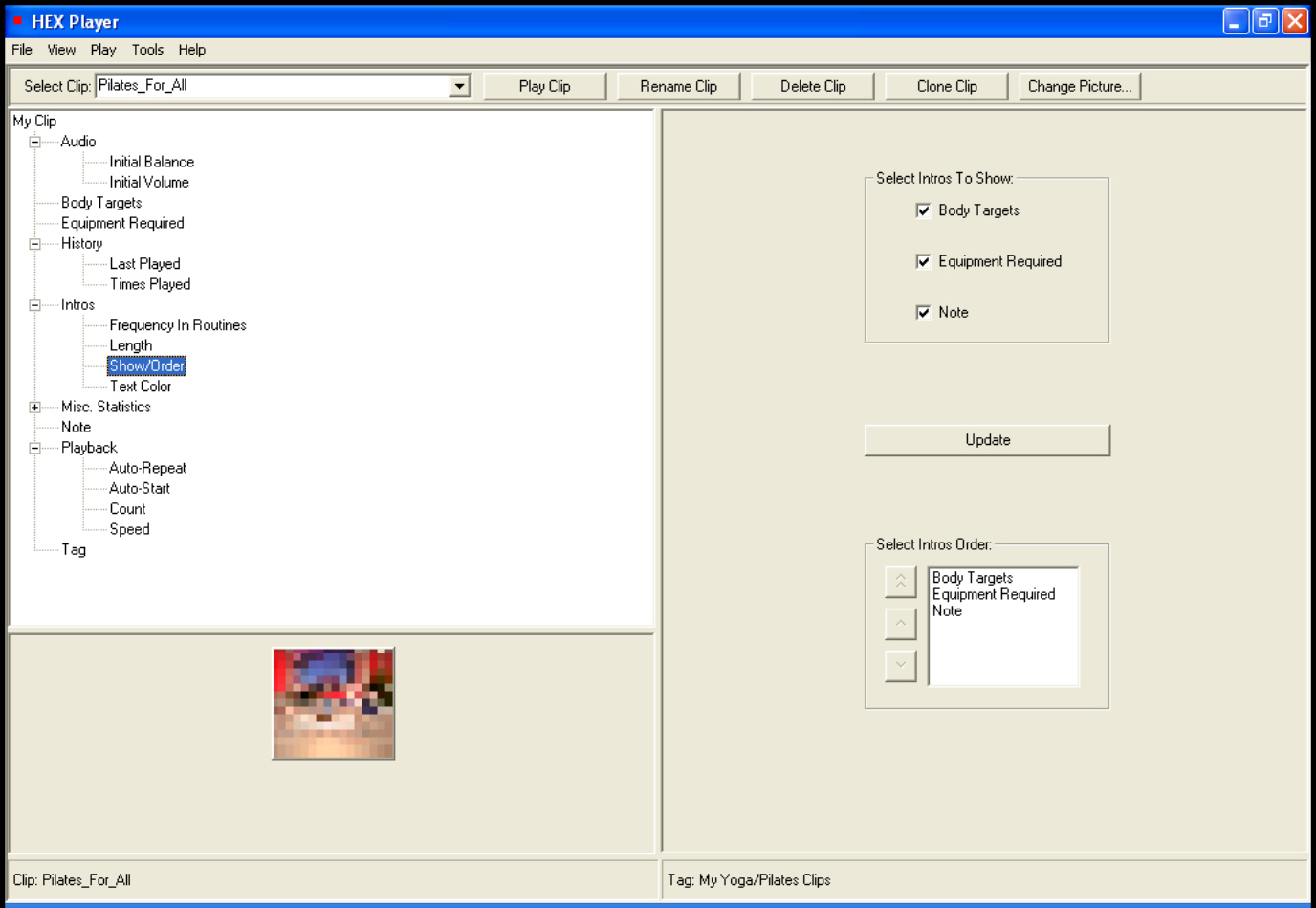The height and width of the screenshot is (908, 1316).
Task: Click the Play Clip button
Action: (x=544, y=86)
